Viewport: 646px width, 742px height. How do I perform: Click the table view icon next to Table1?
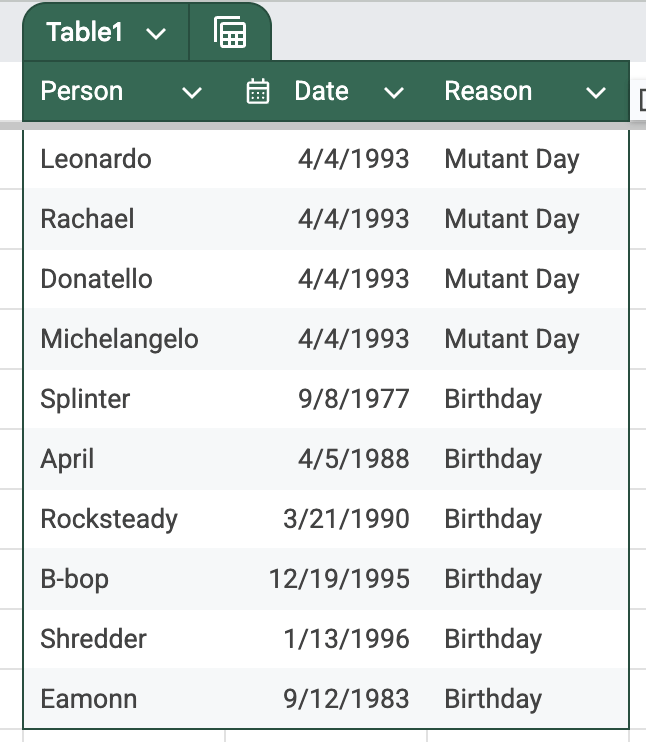(230, 33)
